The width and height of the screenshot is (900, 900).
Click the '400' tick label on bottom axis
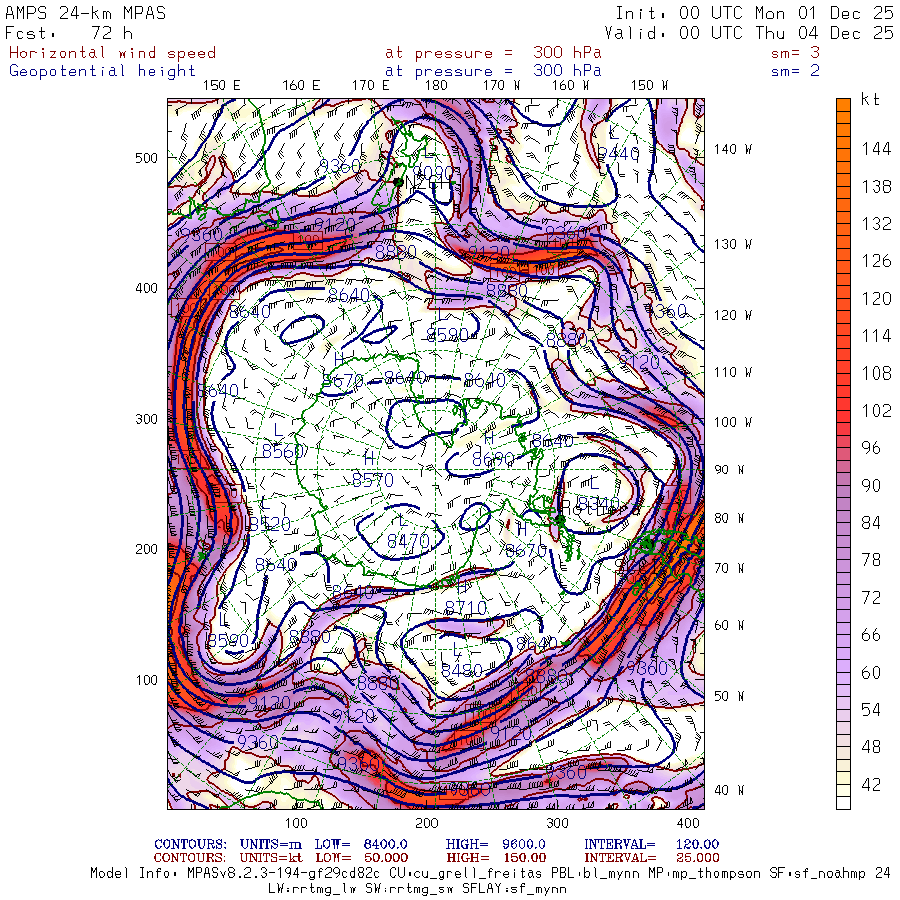[x=688, y=823]
